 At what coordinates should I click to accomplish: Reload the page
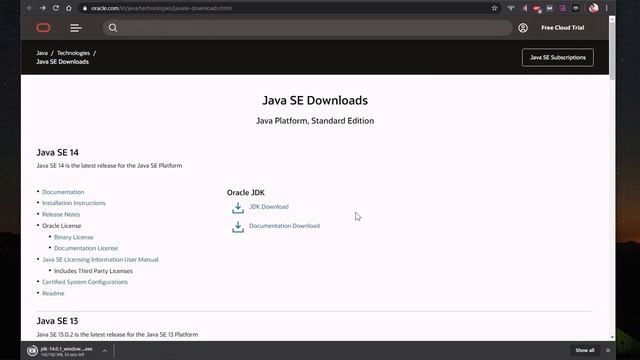[56, 8]
